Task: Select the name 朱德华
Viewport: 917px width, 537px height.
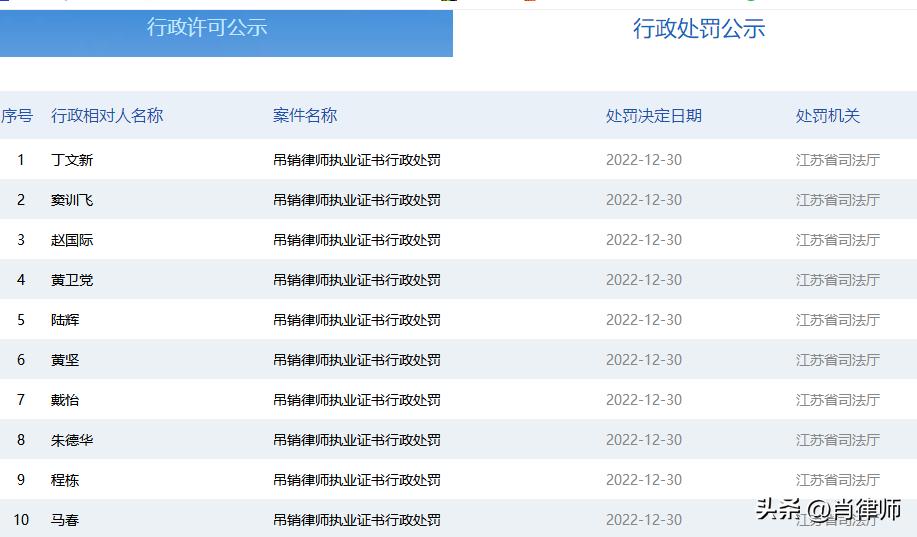Action: pyautogui.click(x=72, y=440)
